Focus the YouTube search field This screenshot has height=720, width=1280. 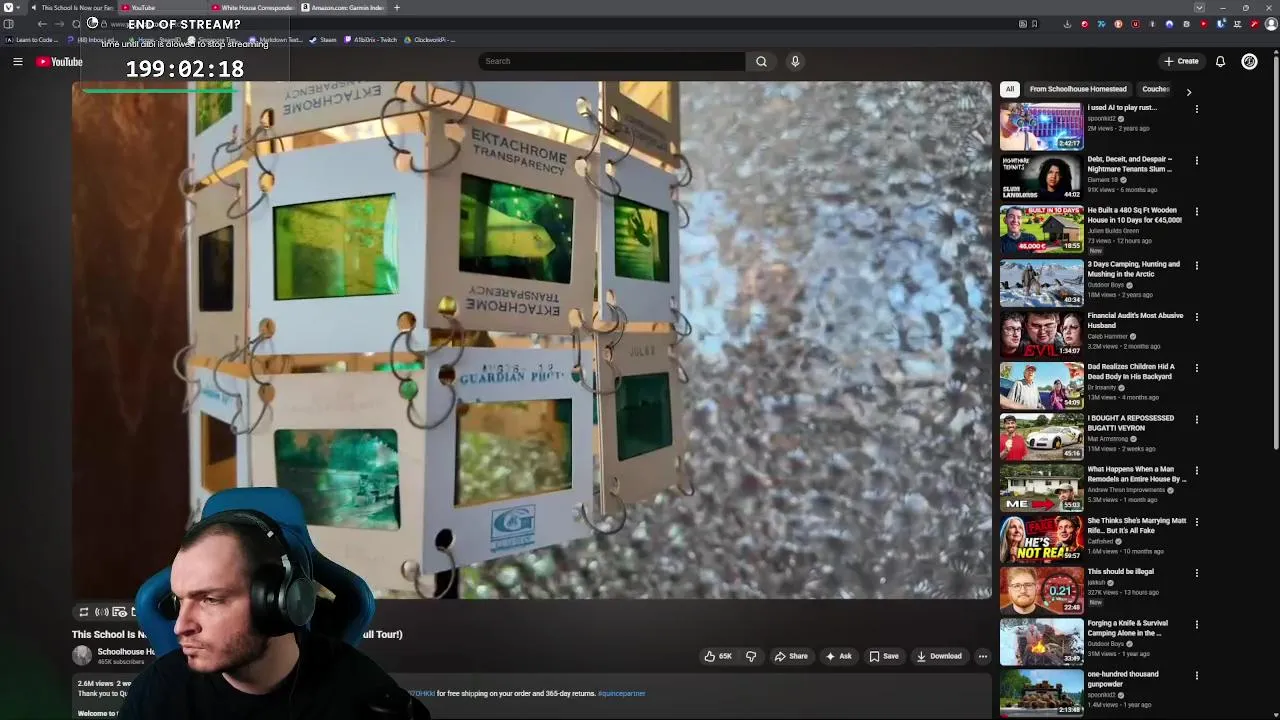tap(611, 61)
